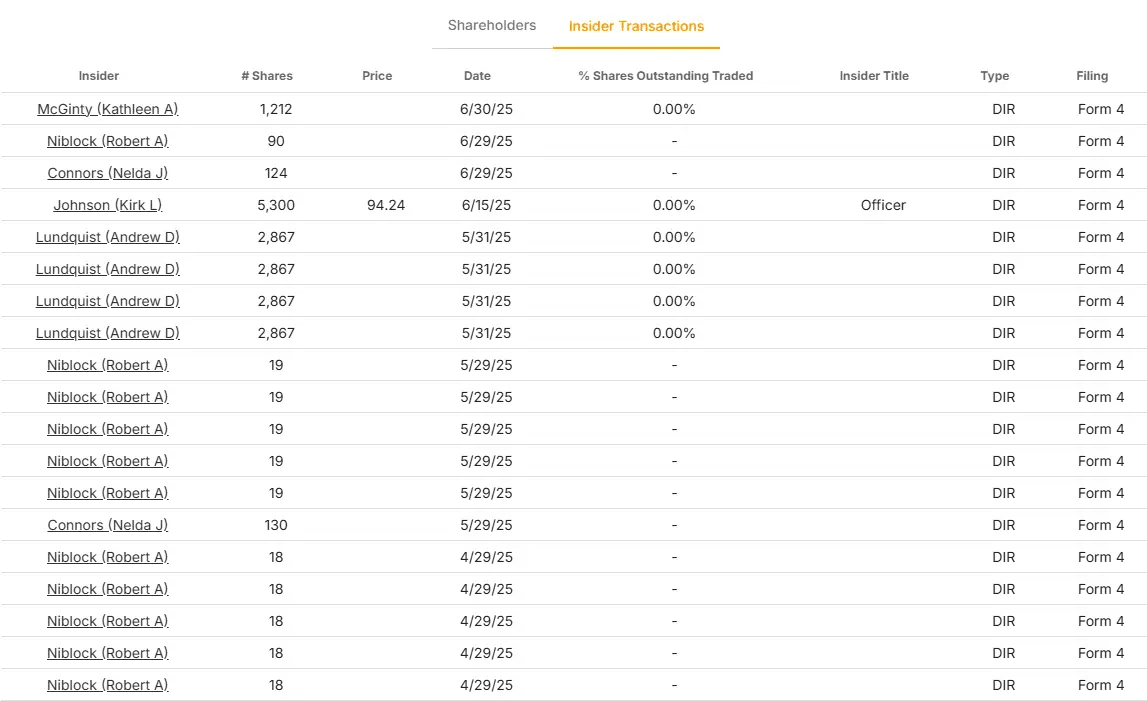
Task: Open Connors (Nelda J) link with 124 shares
Action: coord(108,173)
